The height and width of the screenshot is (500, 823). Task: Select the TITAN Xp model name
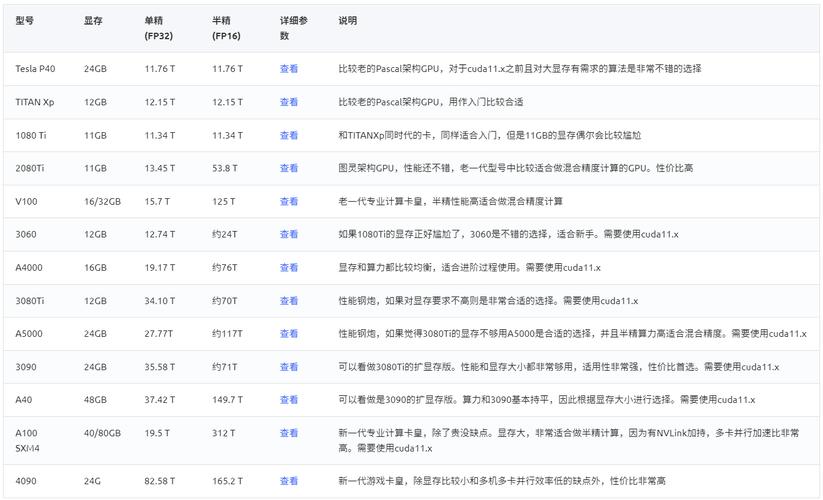35,102
